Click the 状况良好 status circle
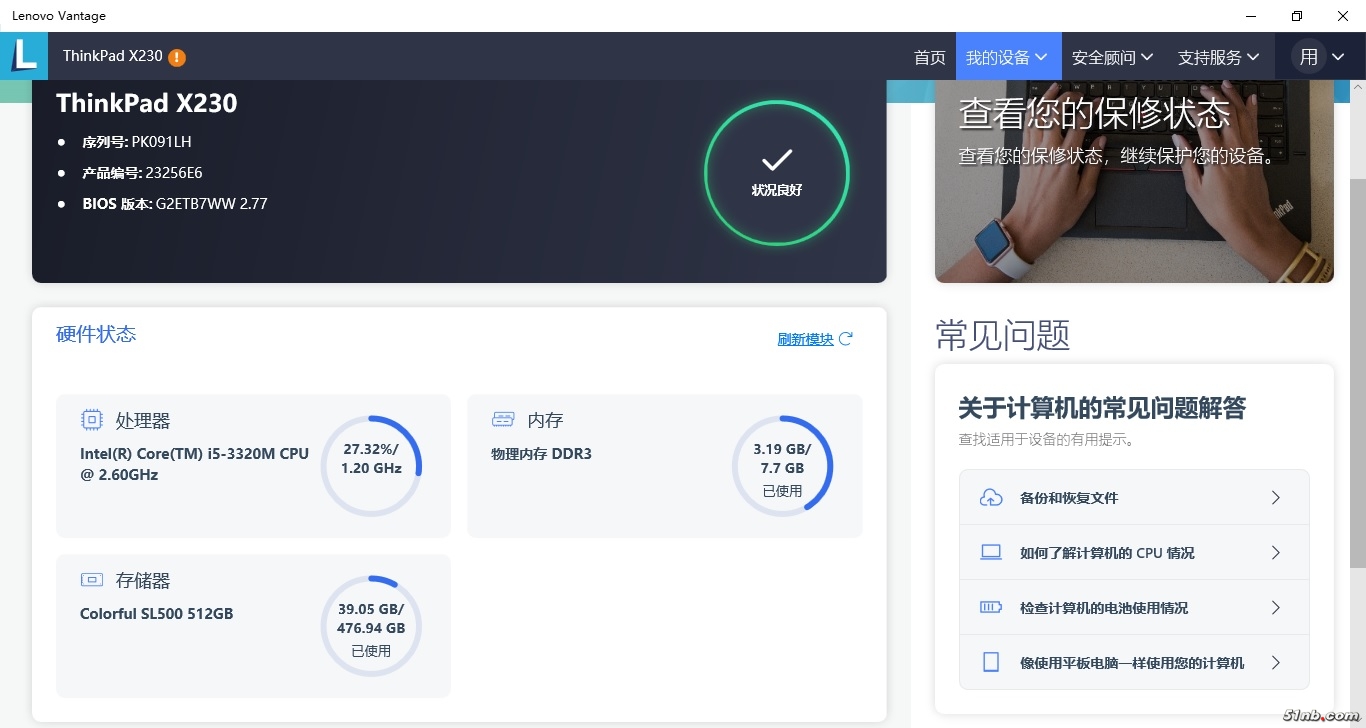 (x=777, y=173)
